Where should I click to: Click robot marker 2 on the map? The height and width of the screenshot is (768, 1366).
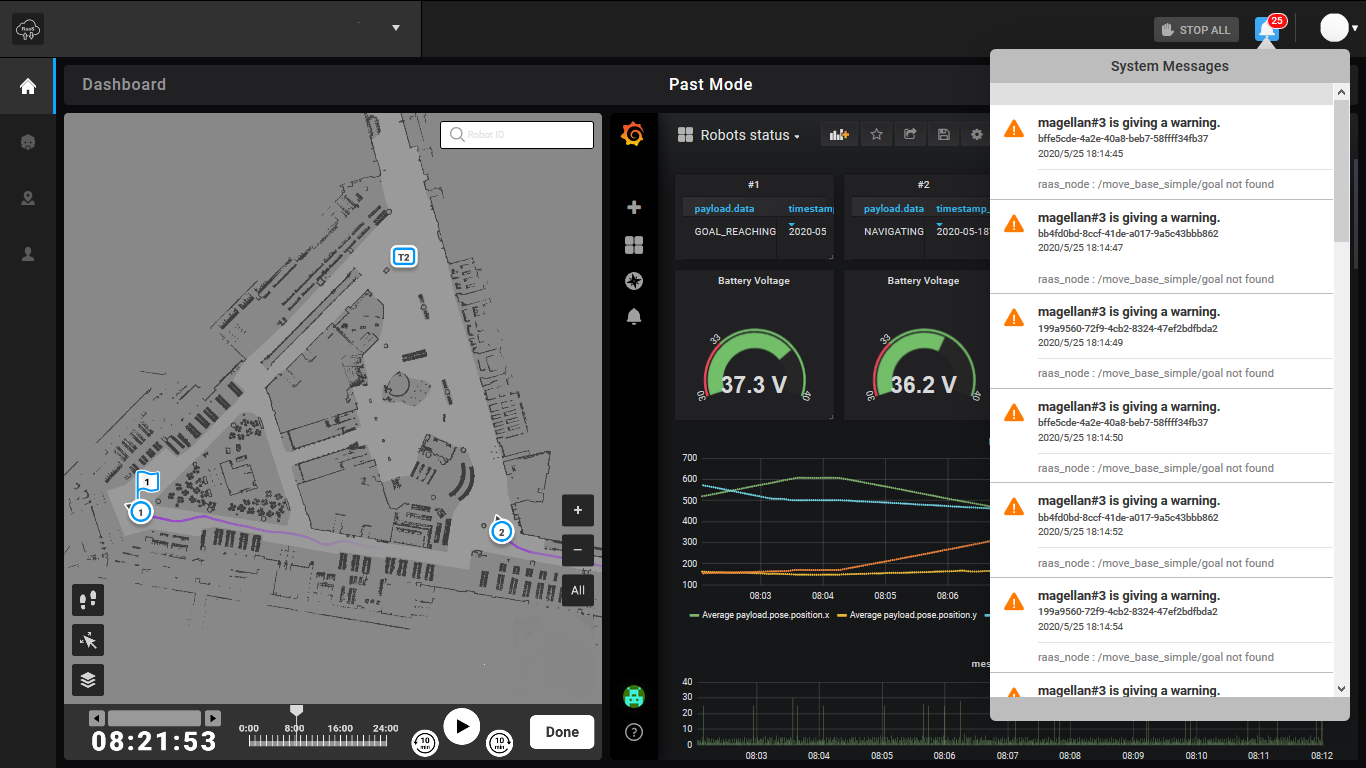pyautogui.click(x=501, y=531)
